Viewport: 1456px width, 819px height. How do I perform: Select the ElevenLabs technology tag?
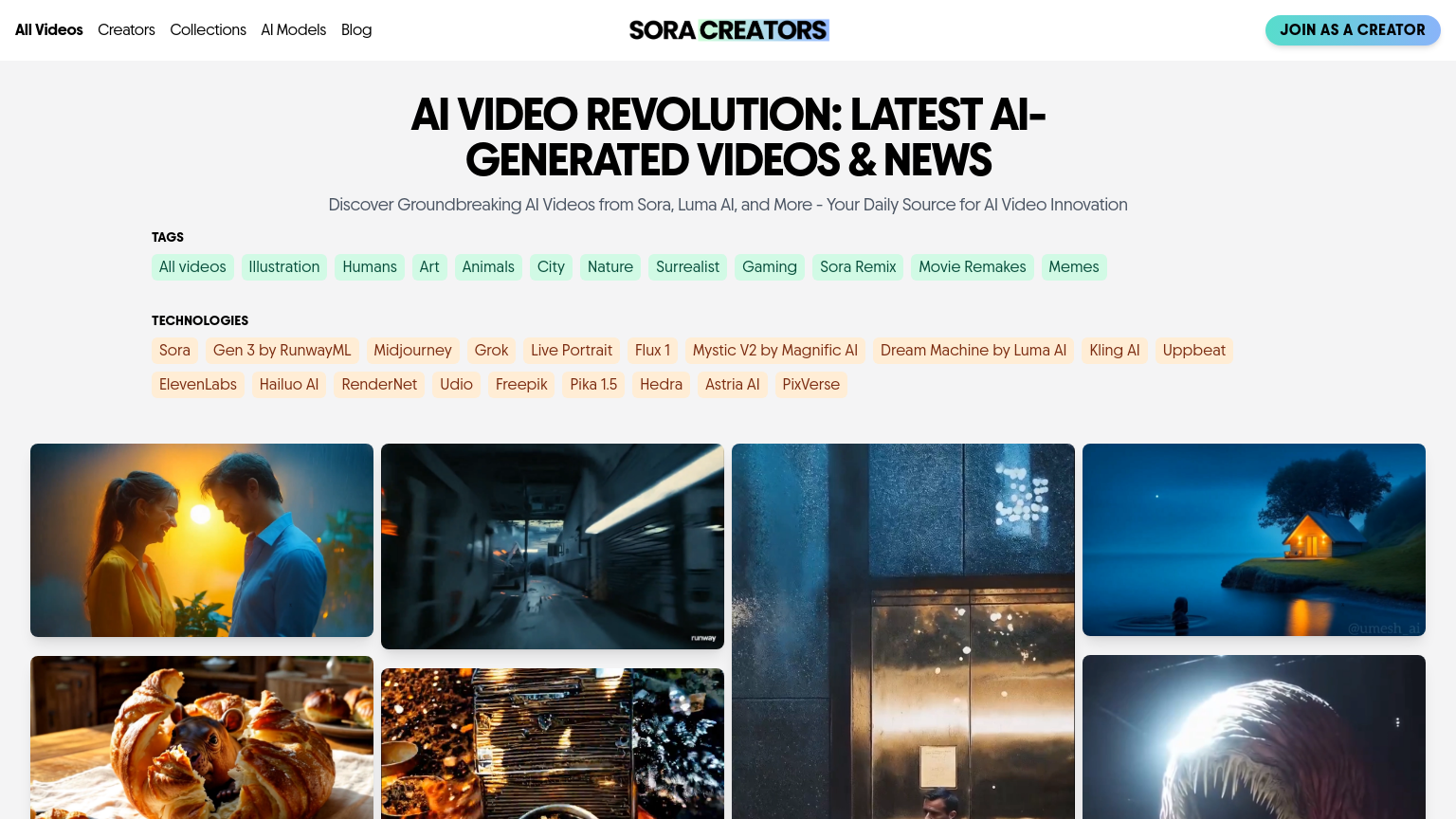click(x=197, y=385)
